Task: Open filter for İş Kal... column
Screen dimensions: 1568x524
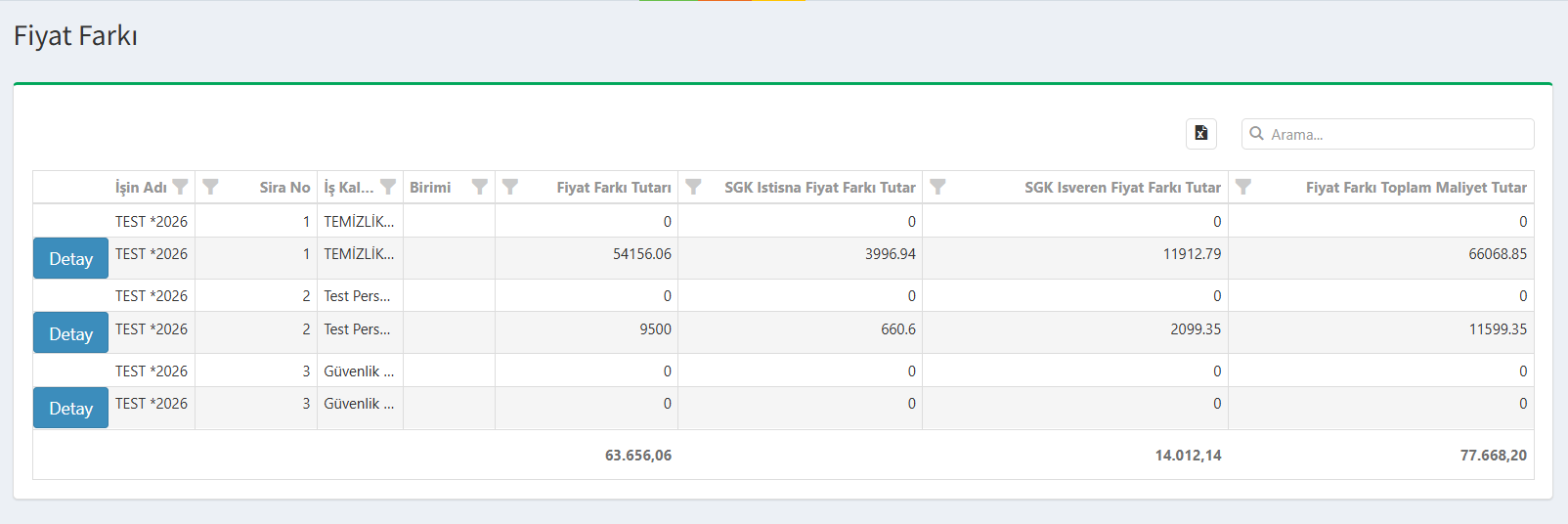Action: (388, 187)
